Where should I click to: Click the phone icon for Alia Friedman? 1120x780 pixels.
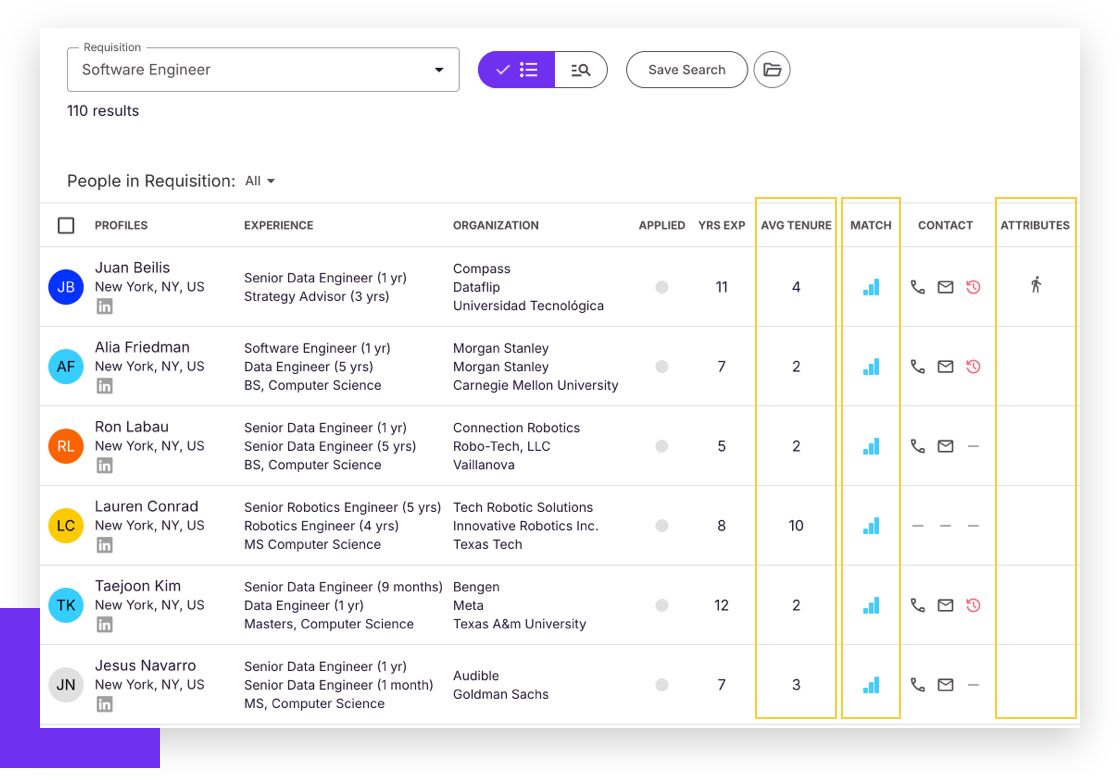917,367
